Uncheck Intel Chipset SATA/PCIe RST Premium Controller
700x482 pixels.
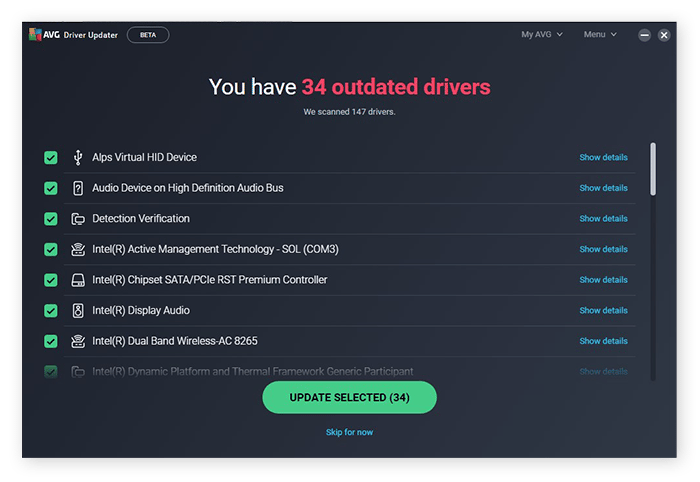click(x=51, y=280)
